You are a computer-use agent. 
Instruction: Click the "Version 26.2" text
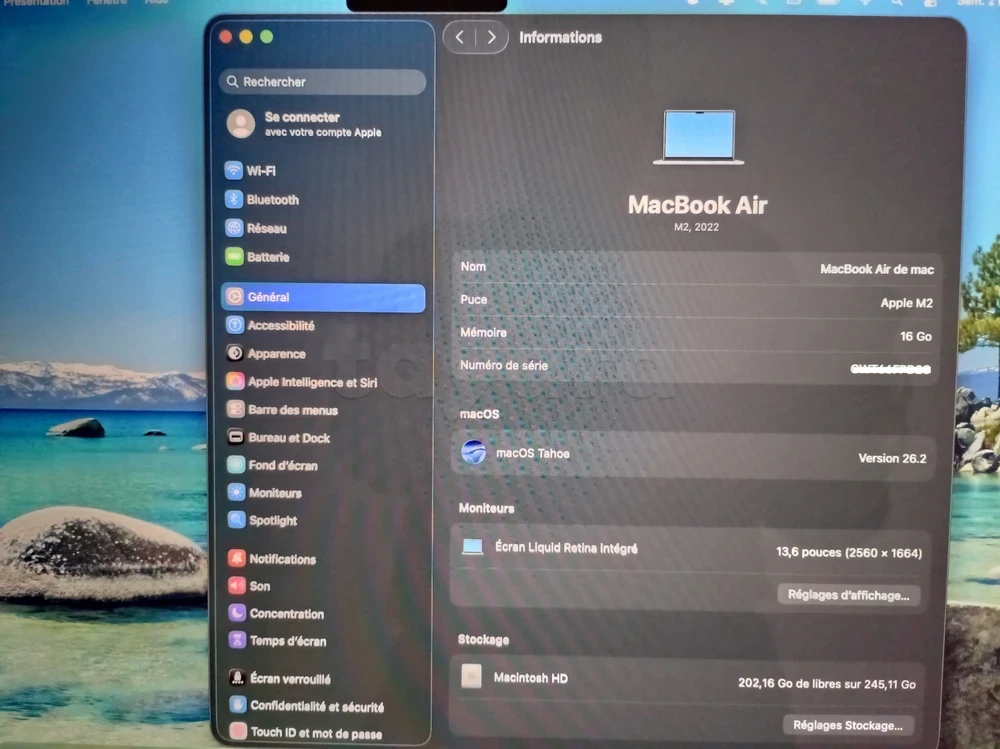(892, 458)
